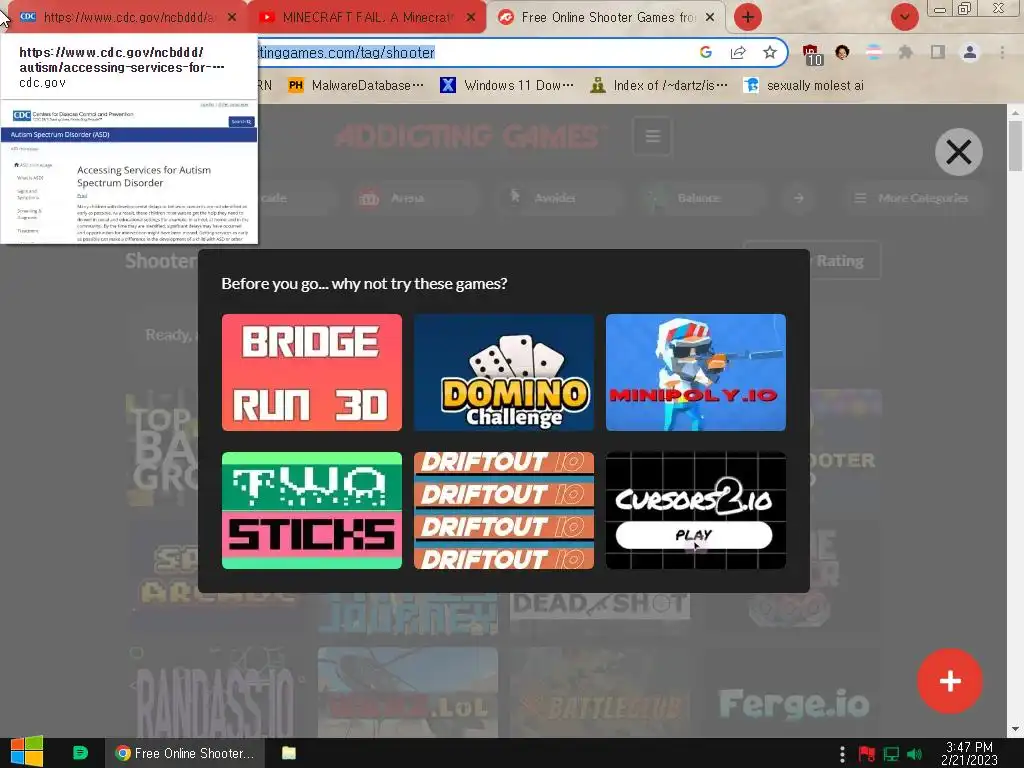
Task: Open a new browser tab
Action: (748, 17)
